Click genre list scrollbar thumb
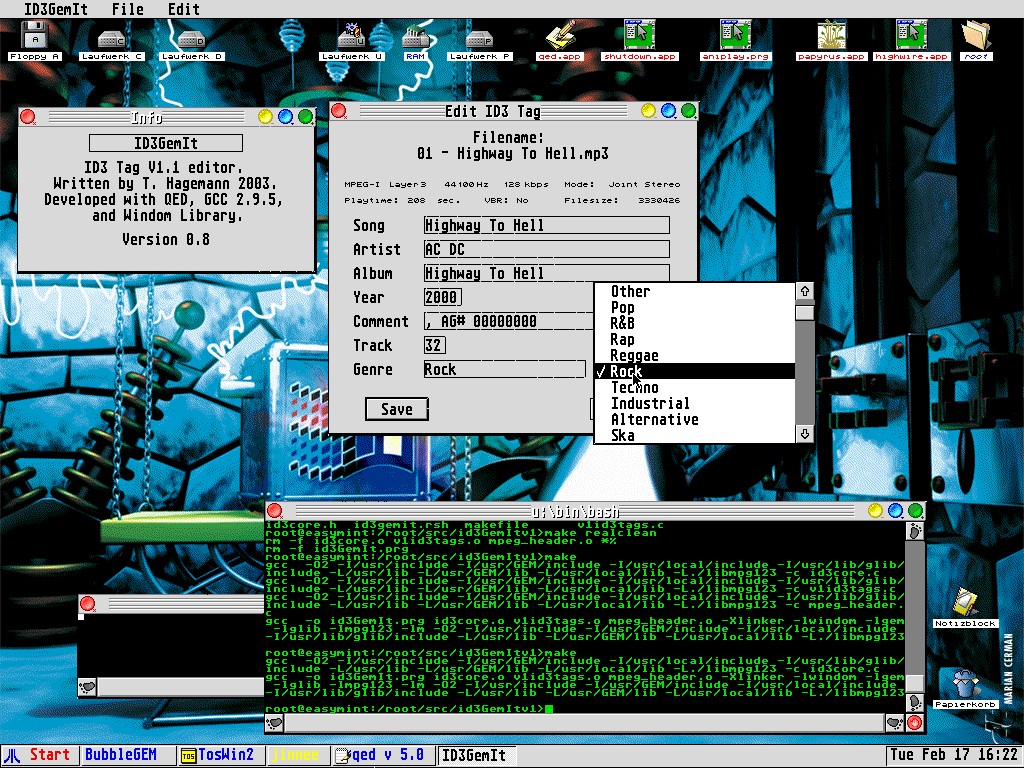Viewport: 1024px width, 768px height. 805,312
